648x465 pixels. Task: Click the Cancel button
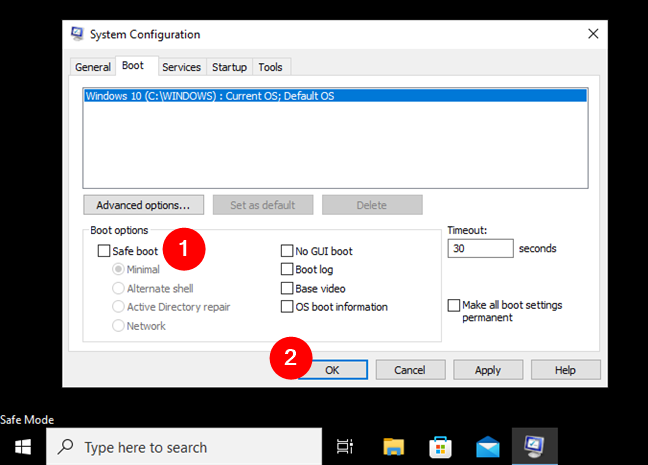[x=410, y=370]
